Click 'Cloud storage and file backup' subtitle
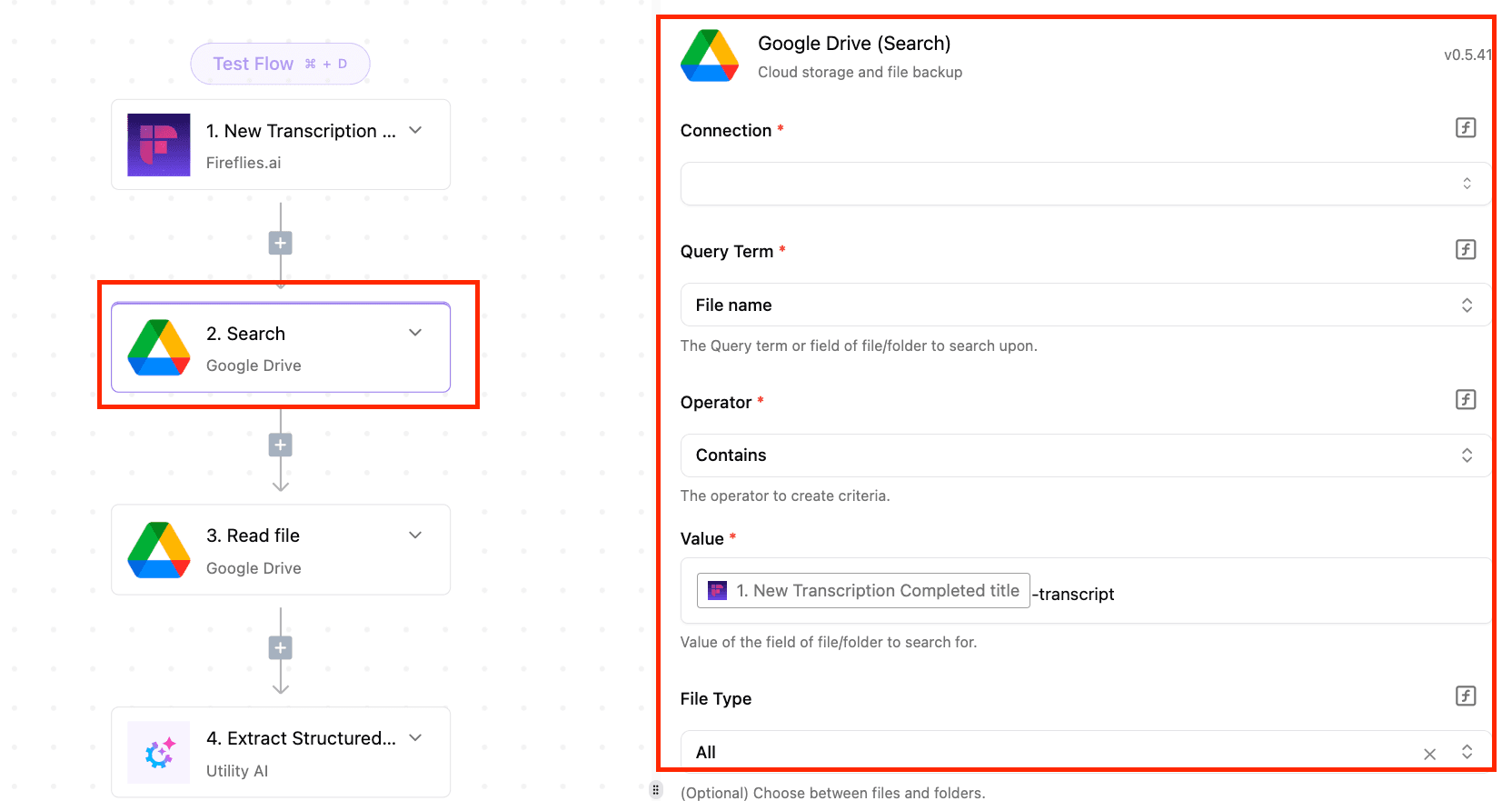 [860, 72]
